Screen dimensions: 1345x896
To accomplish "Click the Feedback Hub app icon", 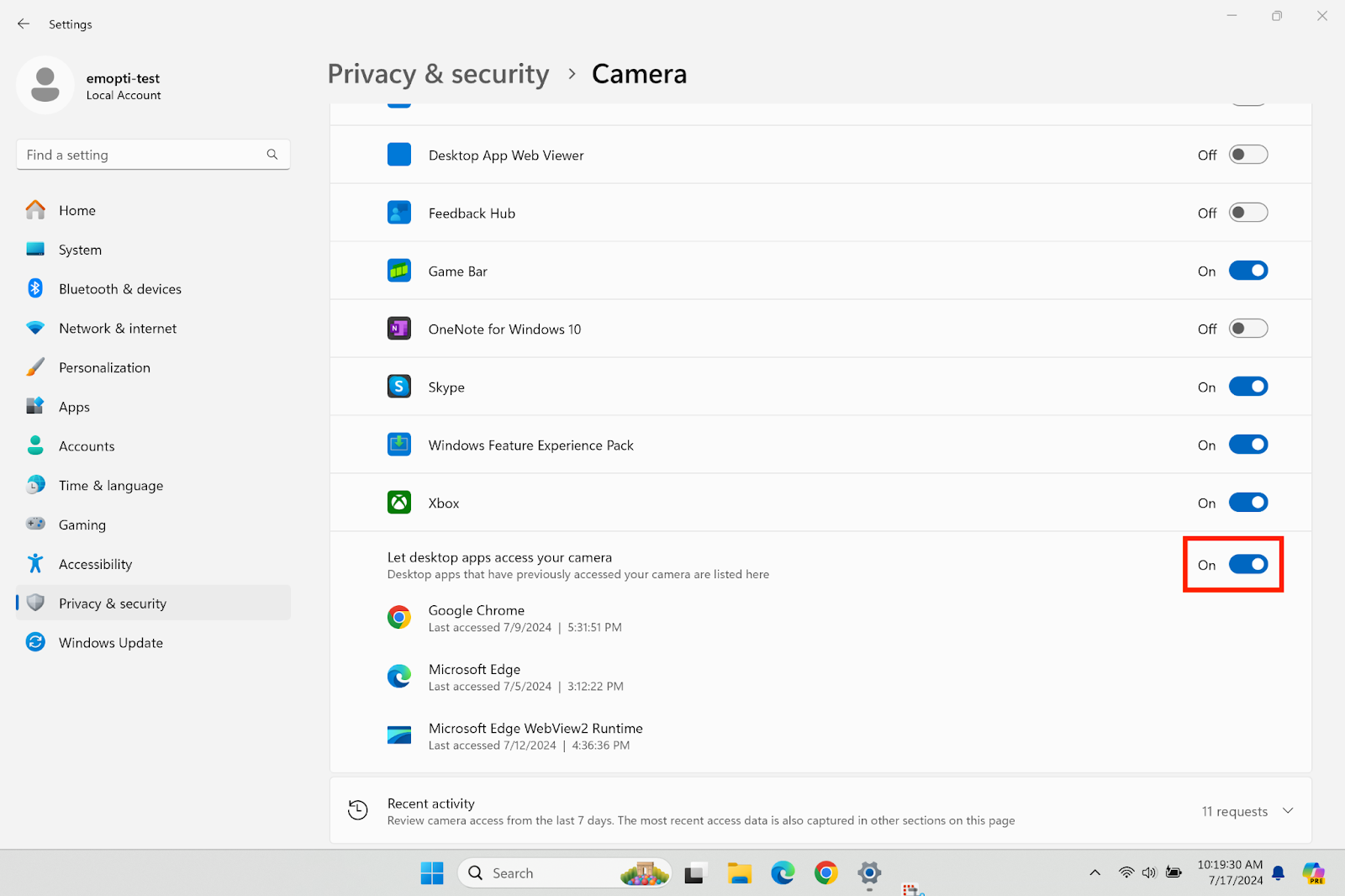I will point(399,213).
